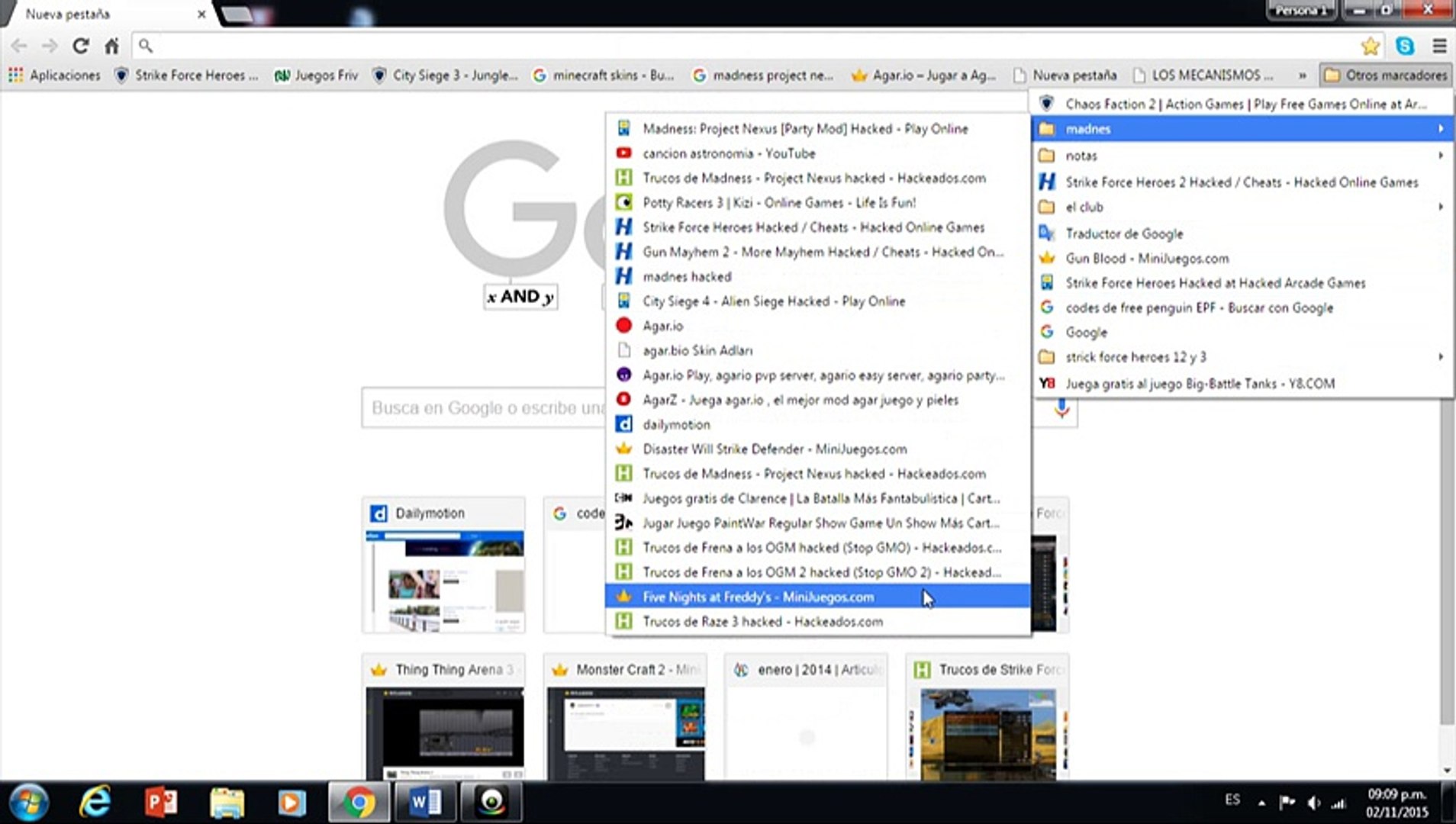Open Aplicaciones apps shortcut
The height and width of the screenshot is (824, 1456).
(x=54, y=76)
